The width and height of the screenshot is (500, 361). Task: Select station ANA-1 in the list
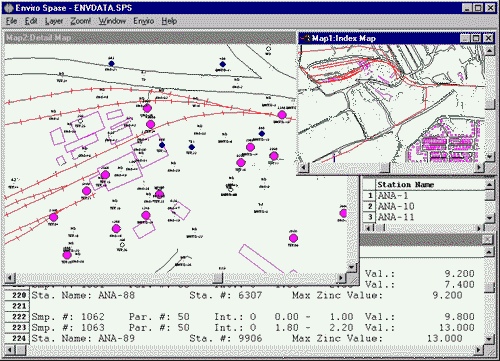point(393,196)
